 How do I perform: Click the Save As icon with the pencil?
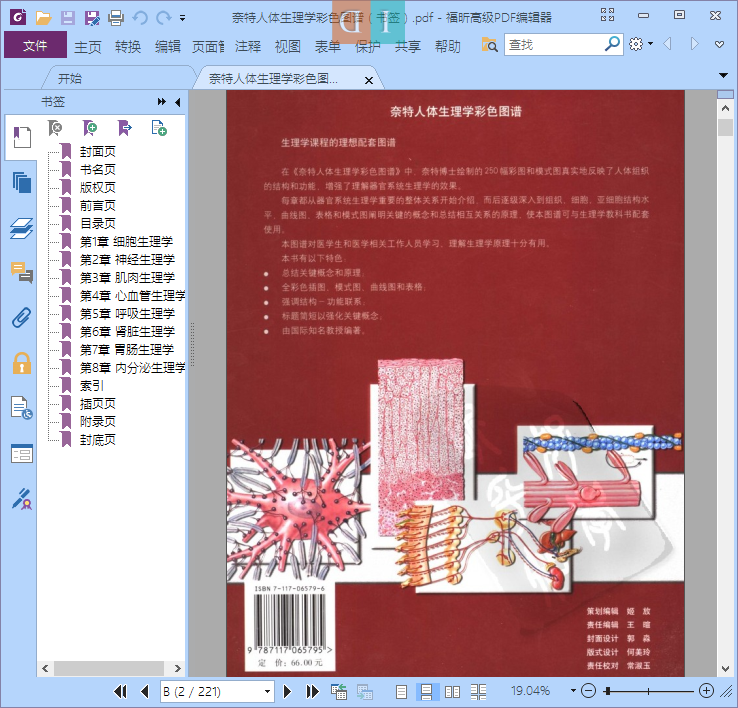(x=92, y=18)
